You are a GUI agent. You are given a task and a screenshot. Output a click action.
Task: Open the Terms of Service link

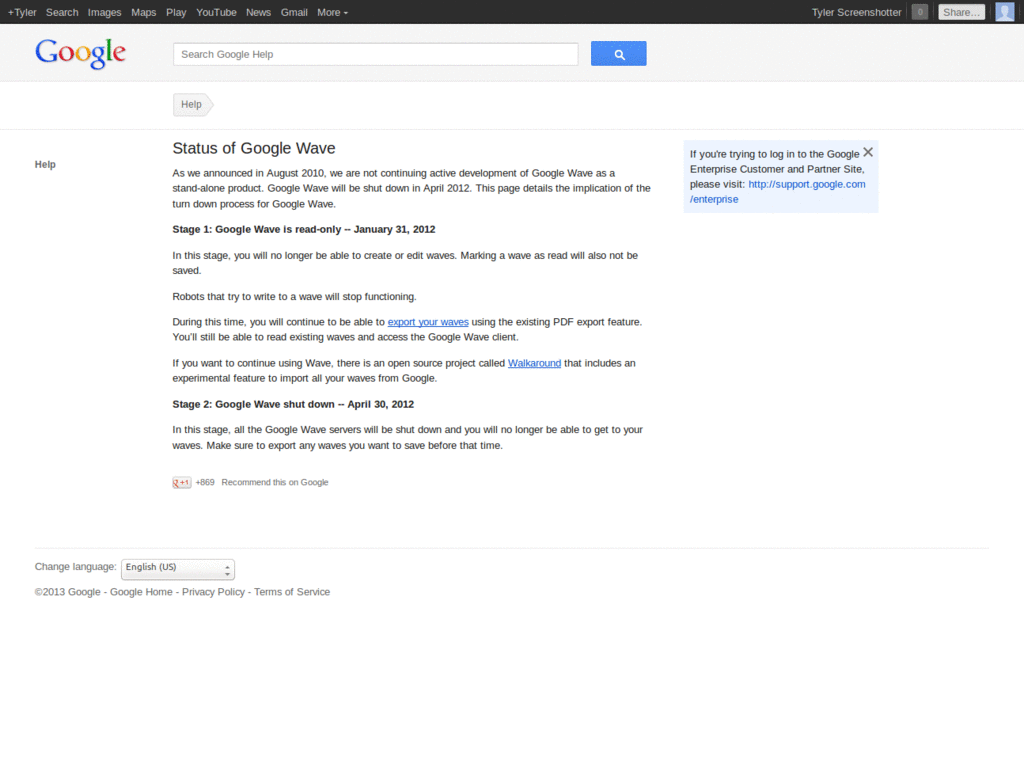click(292, 592)
